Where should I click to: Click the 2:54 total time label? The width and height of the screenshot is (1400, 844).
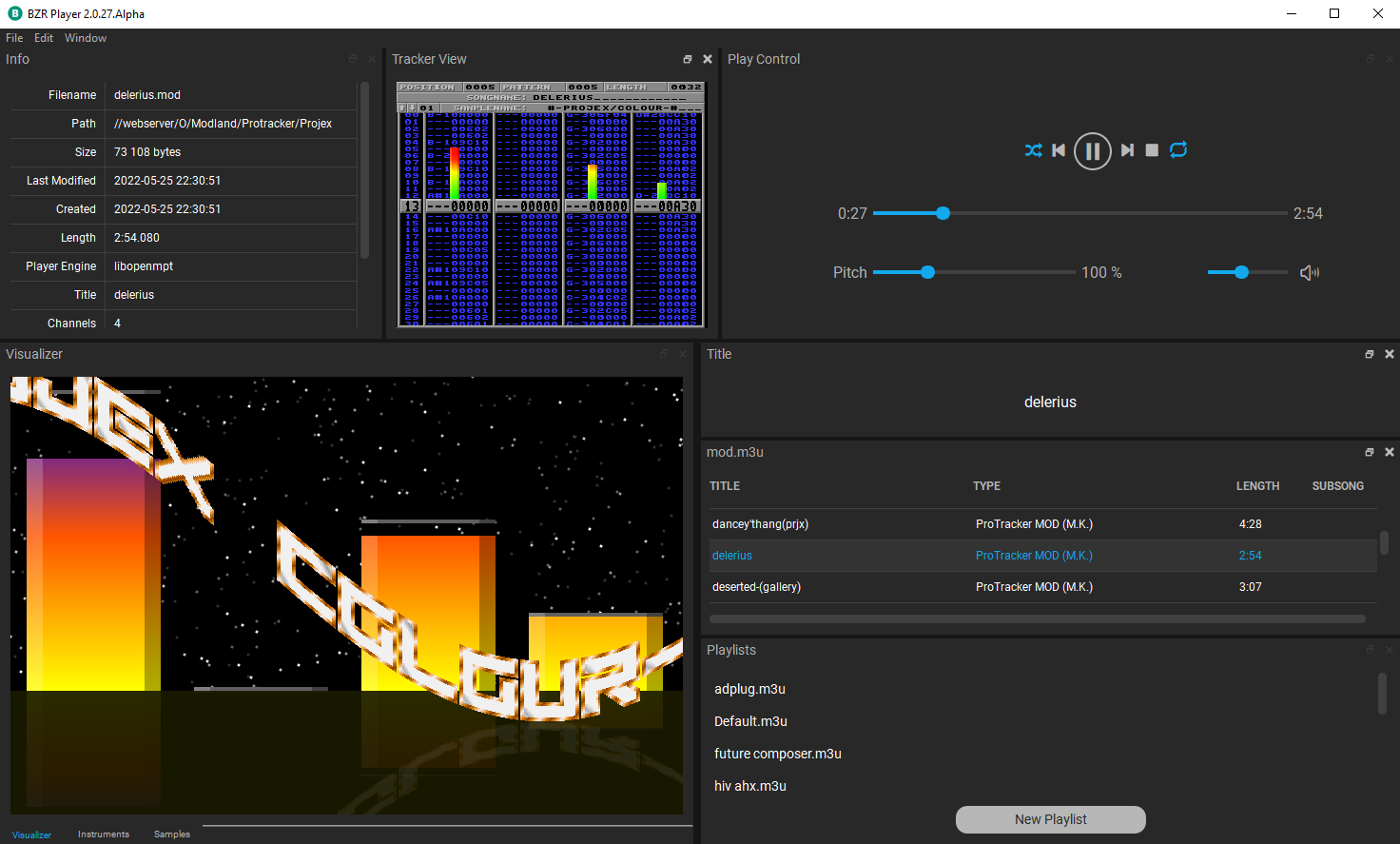(1308, 214)
